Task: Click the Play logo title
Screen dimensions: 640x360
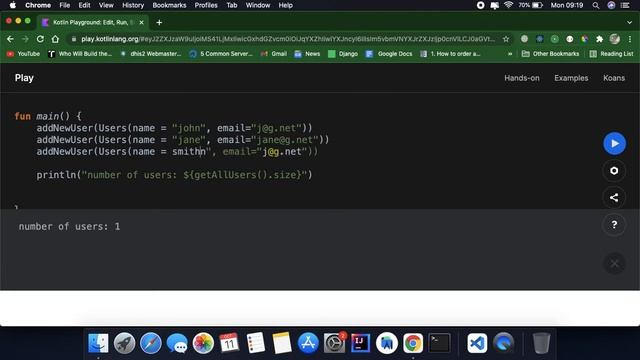Action: click(24, 78)
